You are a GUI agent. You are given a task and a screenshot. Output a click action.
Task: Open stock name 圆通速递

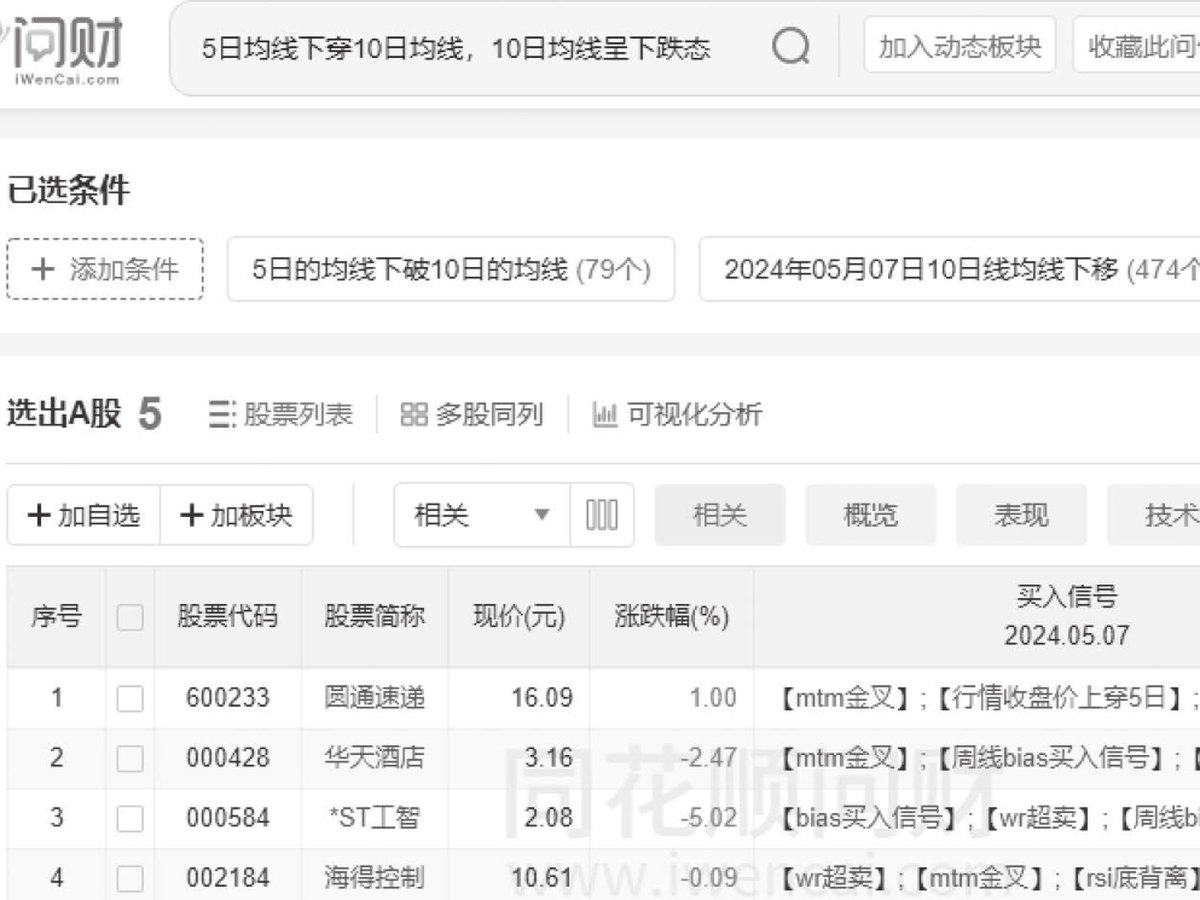point(375,698)
